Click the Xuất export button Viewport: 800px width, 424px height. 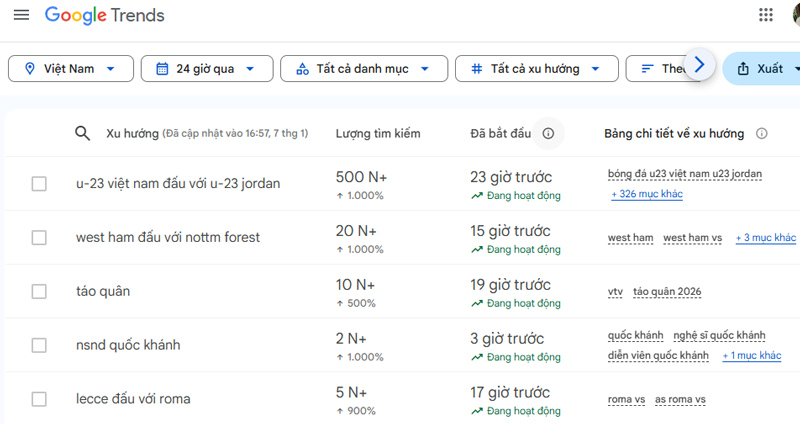point(763,68)
